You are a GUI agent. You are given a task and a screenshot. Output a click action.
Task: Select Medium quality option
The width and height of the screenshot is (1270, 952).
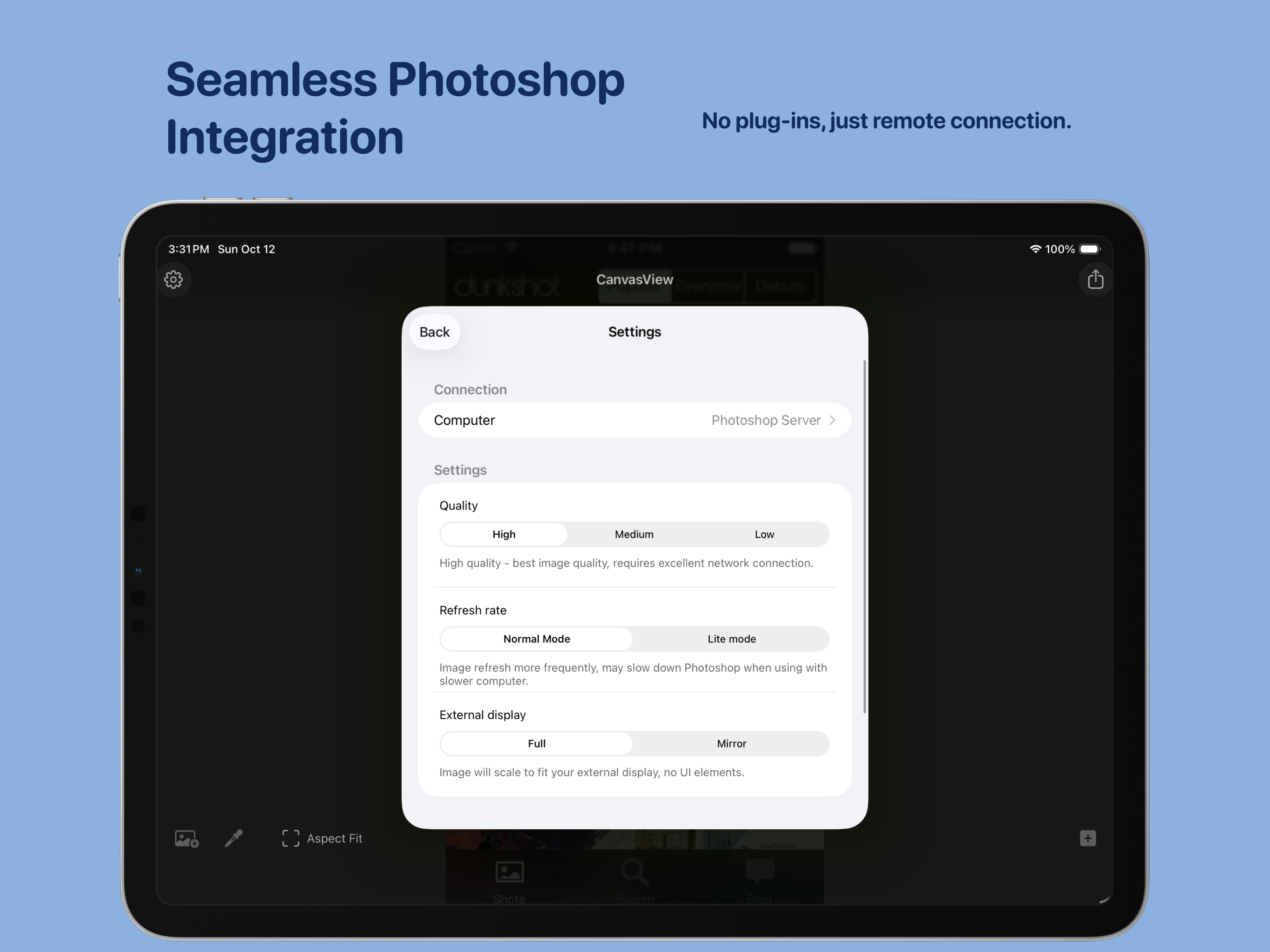[x=634, y=534]
